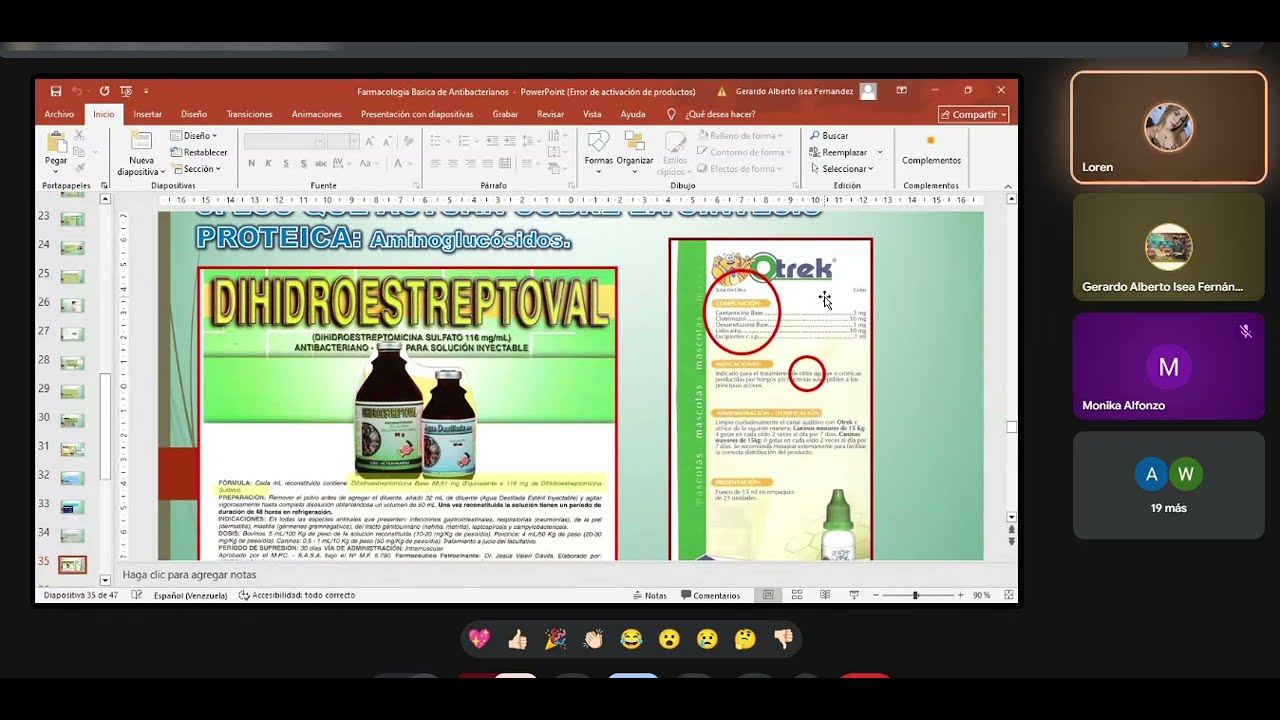Send the clapping hands reaction
This screenshot has height=720, width=1280.
point(593,639)
